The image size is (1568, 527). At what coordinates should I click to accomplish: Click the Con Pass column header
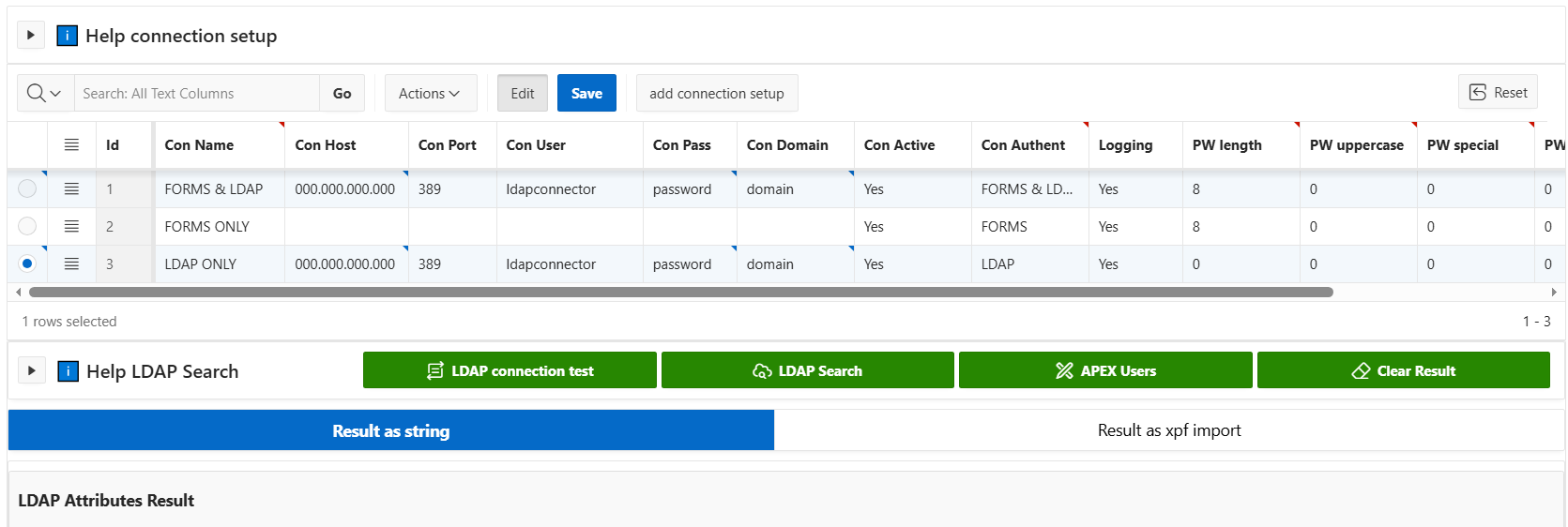(x=690, y=144)
